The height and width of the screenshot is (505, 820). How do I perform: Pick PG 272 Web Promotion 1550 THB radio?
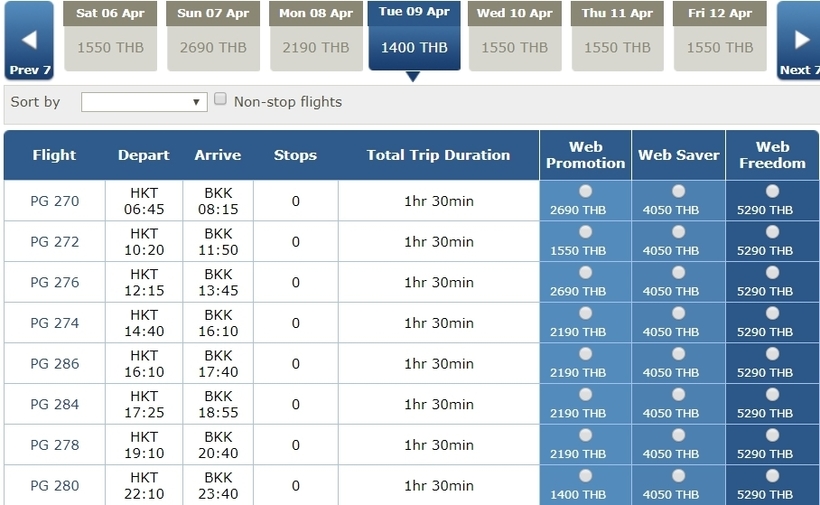pyautogui.click(x=585, y=232)
